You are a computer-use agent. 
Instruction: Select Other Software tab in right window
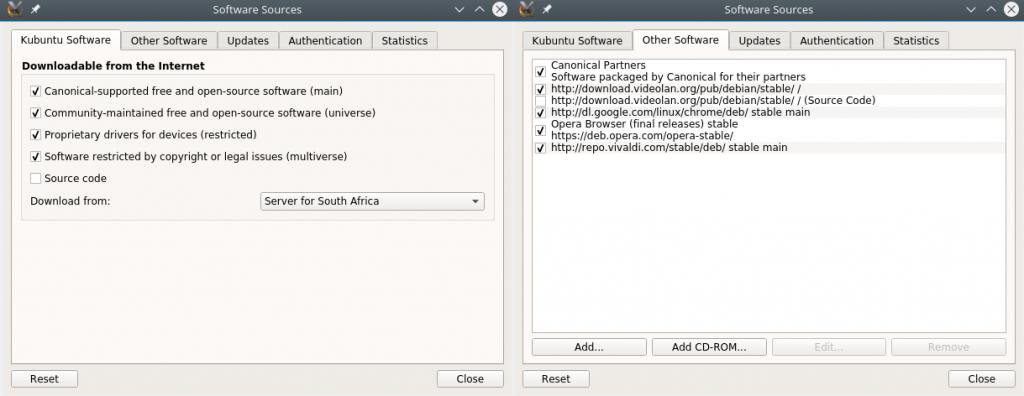point(680,40)
